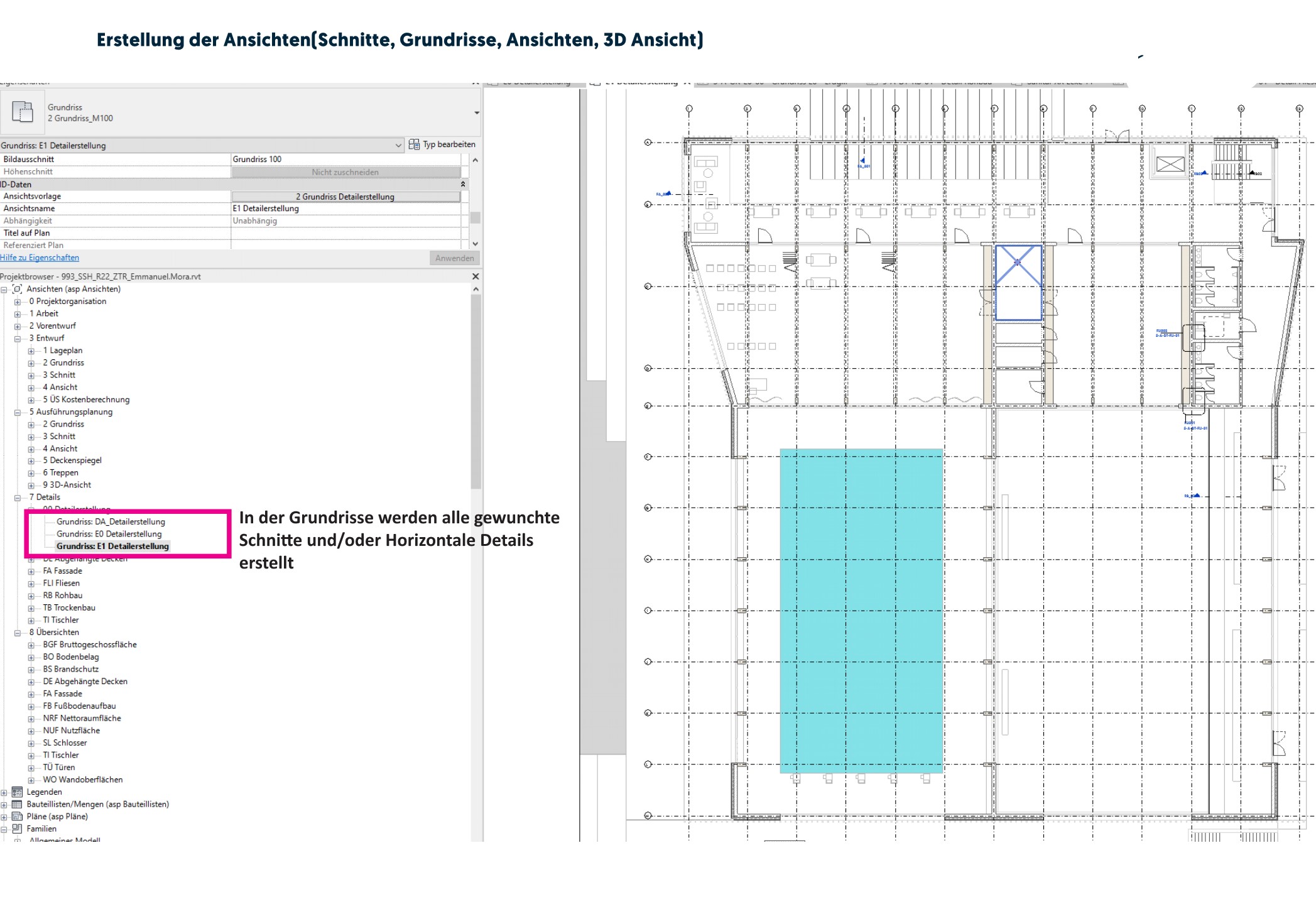The height and width of the screenshot is (914, 1316).
Task: Expand the Bauteillisten/Mengen node
Action: tap(4, 805)
